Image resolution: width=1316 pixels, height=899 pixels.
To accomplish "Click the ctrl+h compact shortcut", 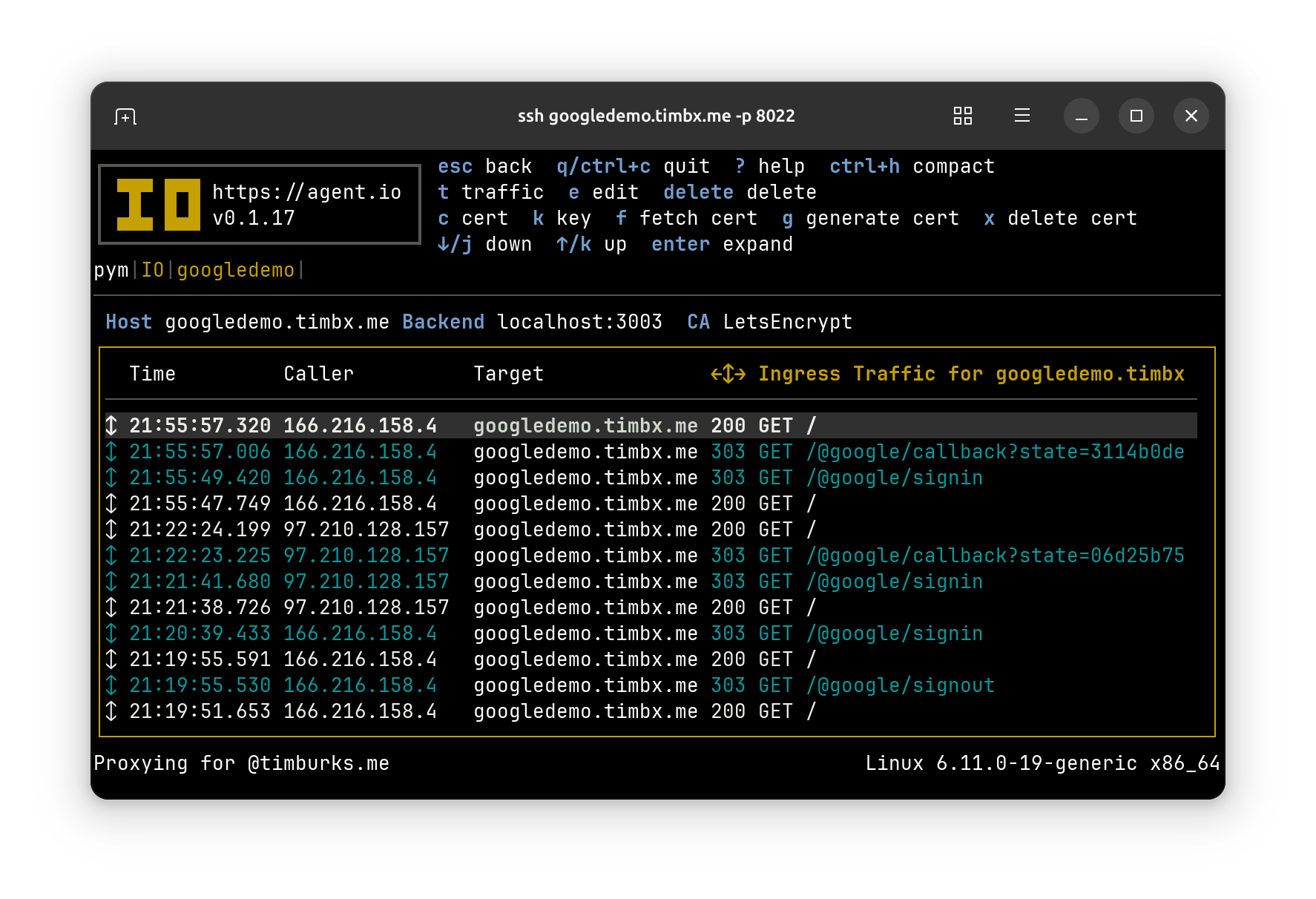I will pyautogui.click(x=912, y=166).
